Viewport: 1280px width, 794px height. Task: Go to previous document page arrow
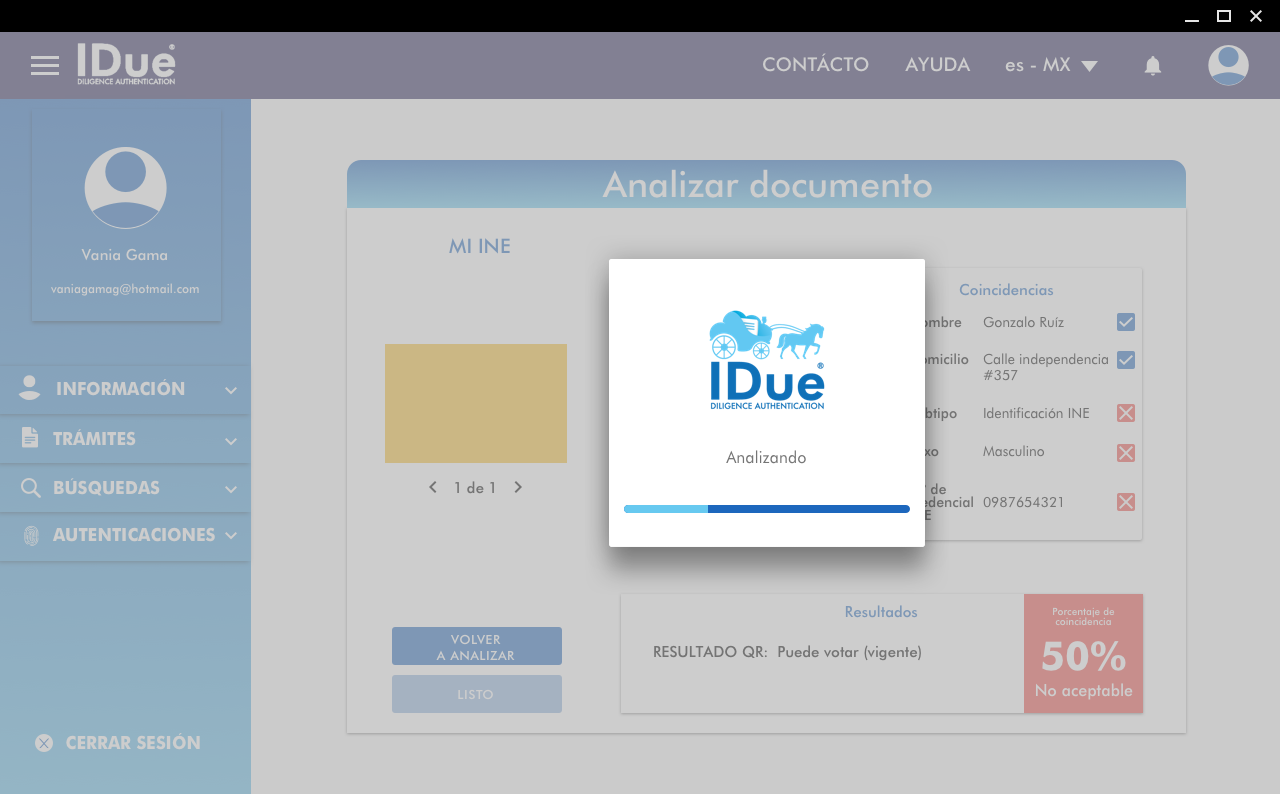(433, 487)
